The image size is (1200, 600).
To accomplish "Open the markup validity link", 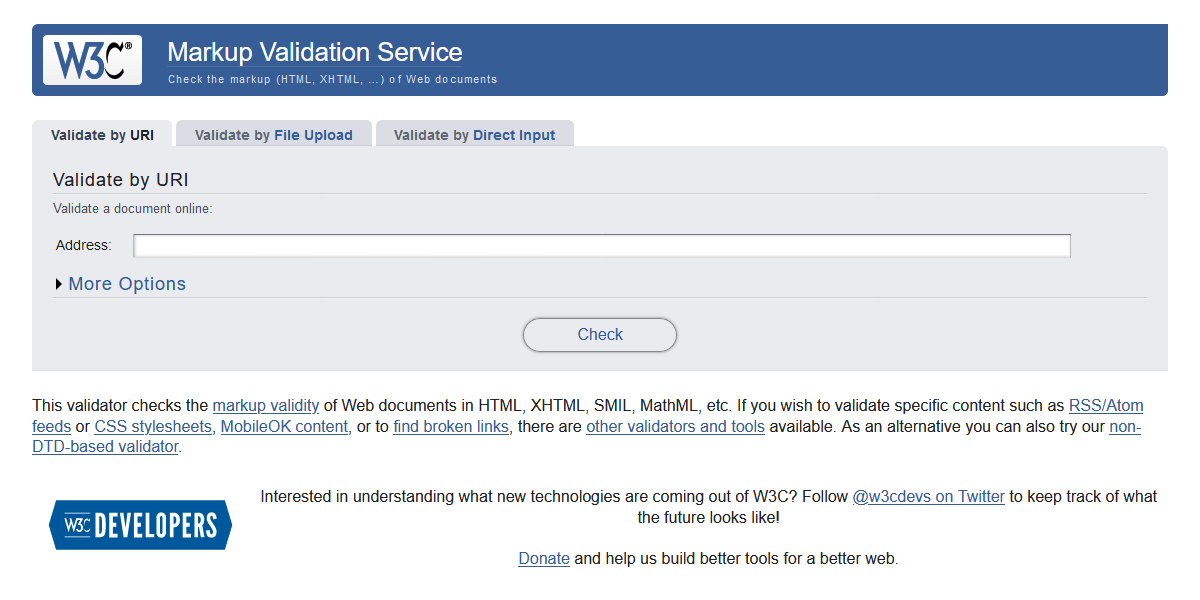I will click(x=265, y=405).
